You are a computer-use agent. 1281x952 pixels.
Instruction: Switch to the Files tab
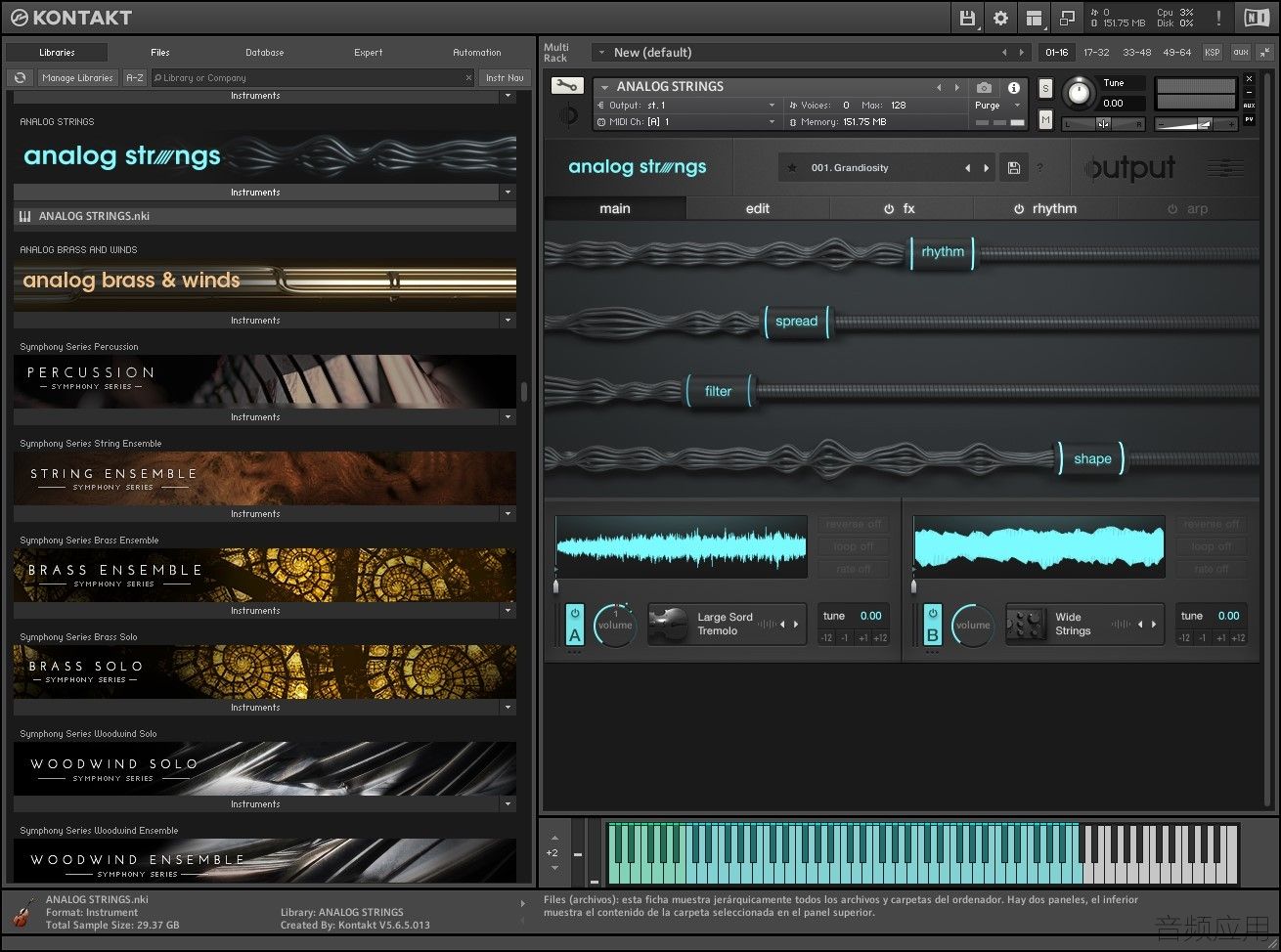coord(160,53)
